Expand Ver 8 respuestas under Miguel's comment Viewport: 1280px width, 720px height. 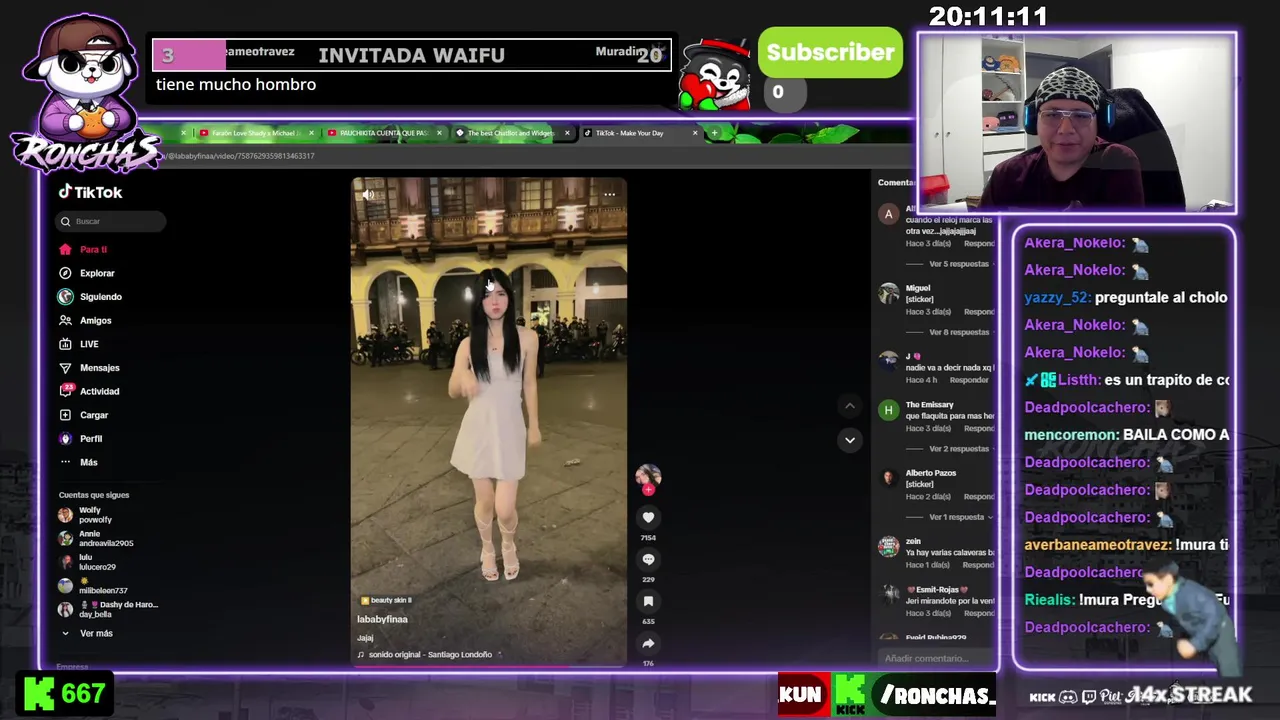[x=958, y=332]
